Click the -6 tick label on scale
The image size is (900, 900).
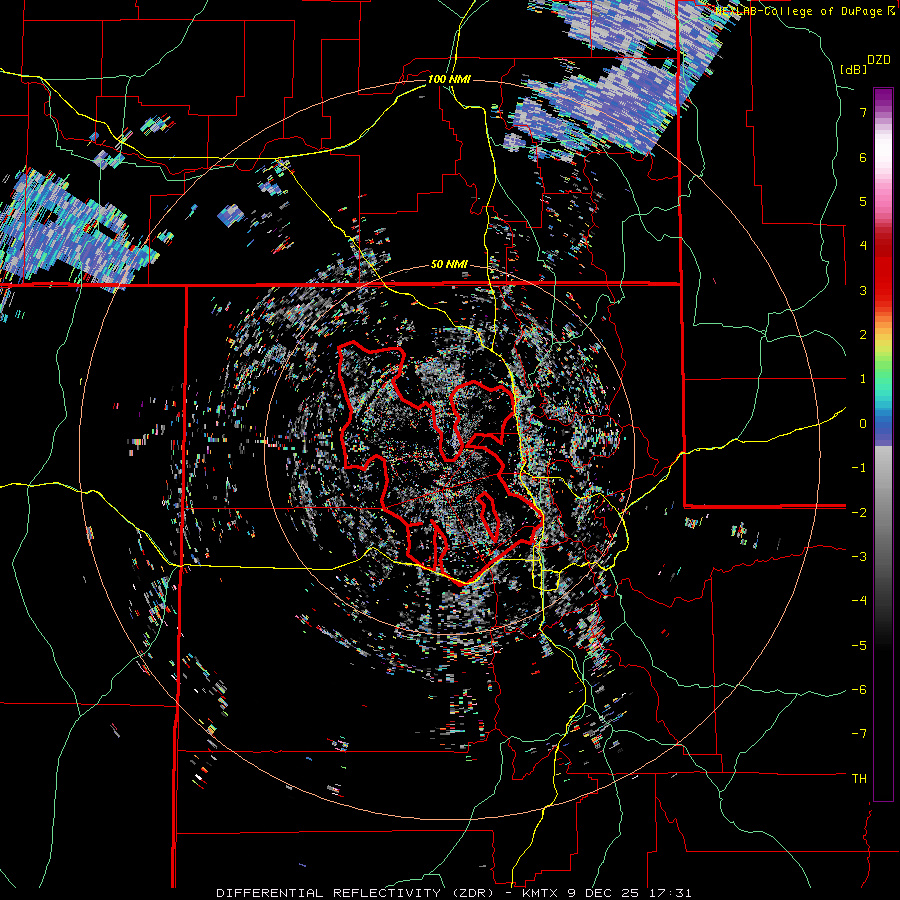[x=859, y=690]
